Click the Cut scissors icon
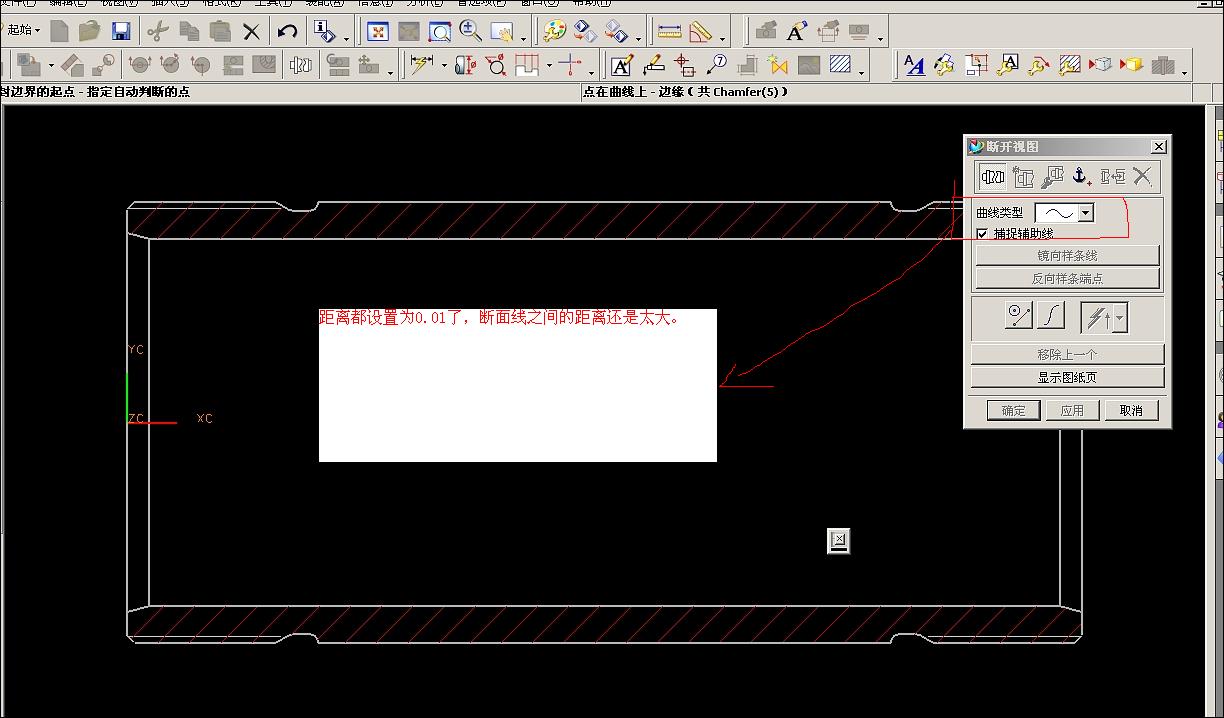Image resolution: width=1224 pixels, height=718 pixels. [157, 31]
